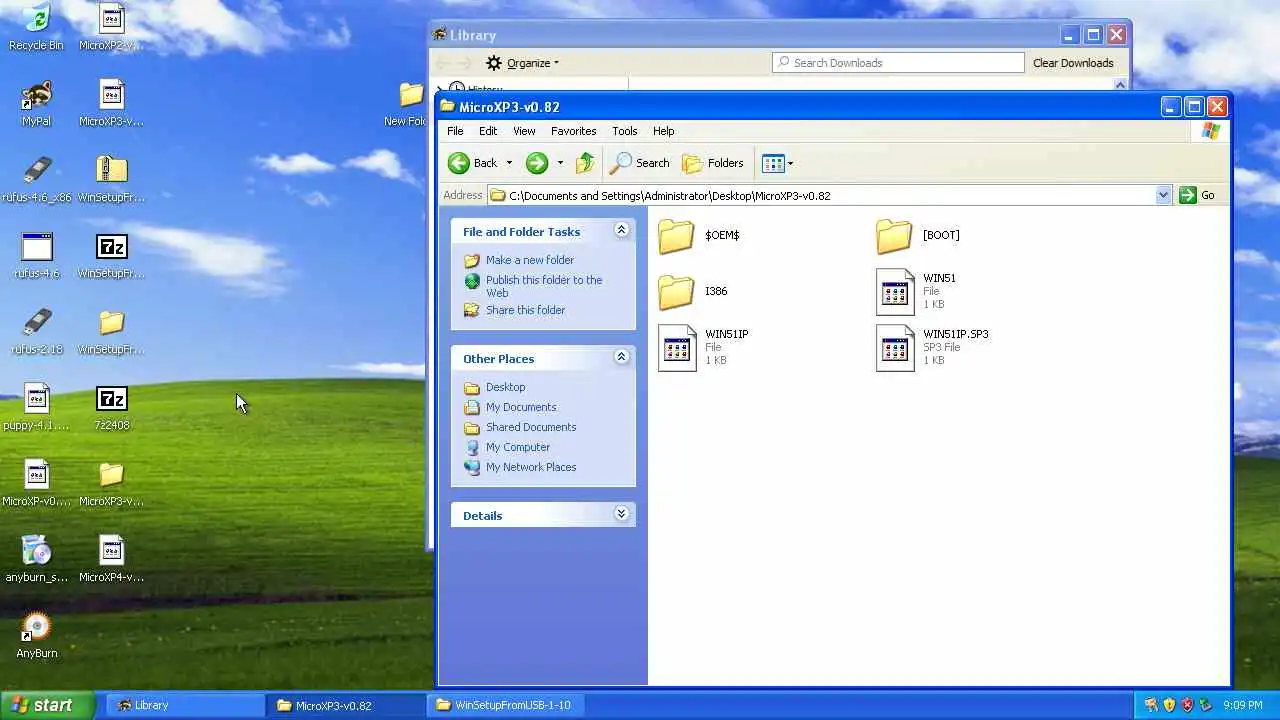Open the Views dropdown arrow
This screenshot has height=720, width=1280.
pyautogui.click(x=790, y=163)
